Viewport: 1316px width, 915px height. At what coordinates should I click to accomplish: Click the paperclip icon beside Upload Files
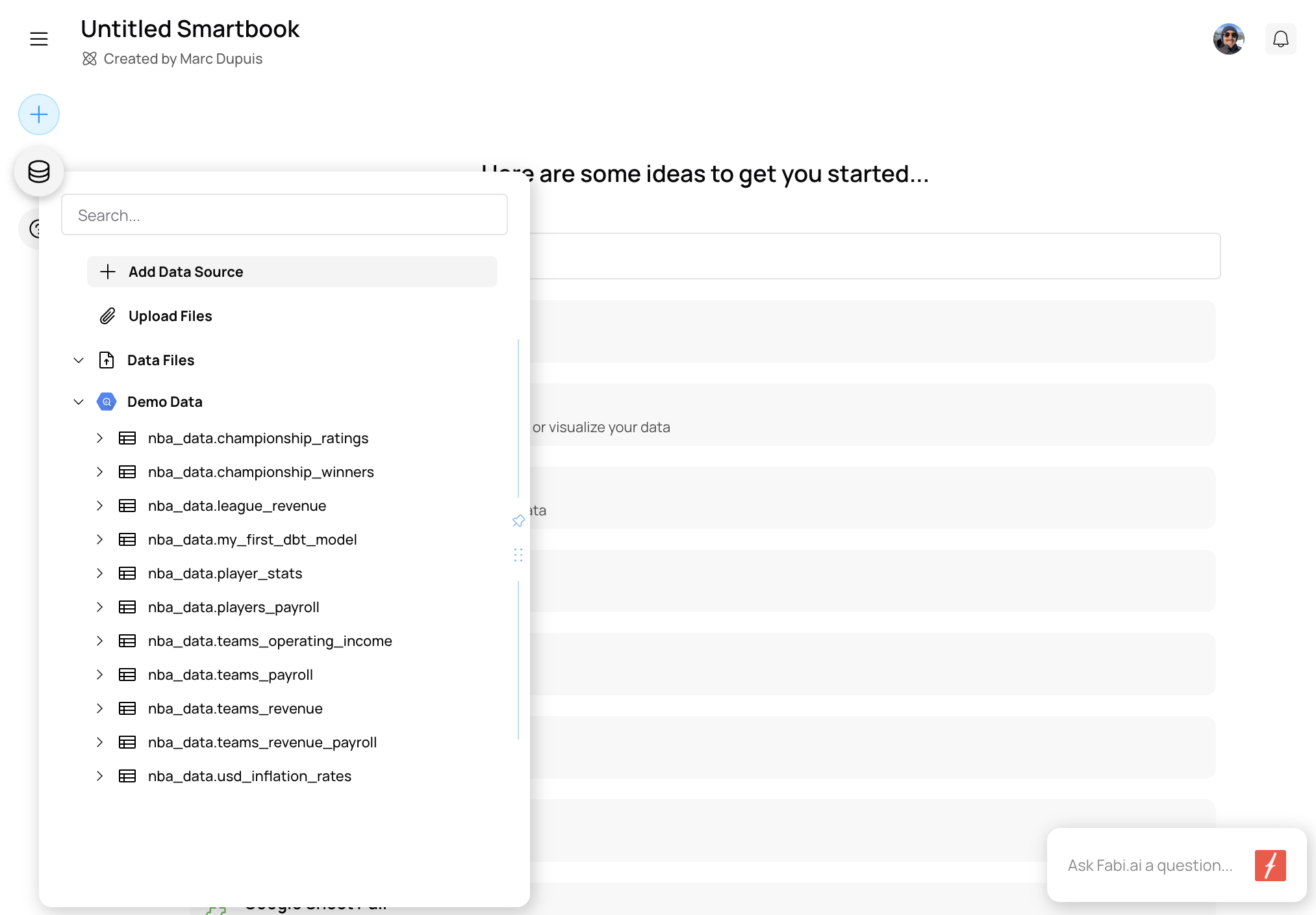pos(108,316)
